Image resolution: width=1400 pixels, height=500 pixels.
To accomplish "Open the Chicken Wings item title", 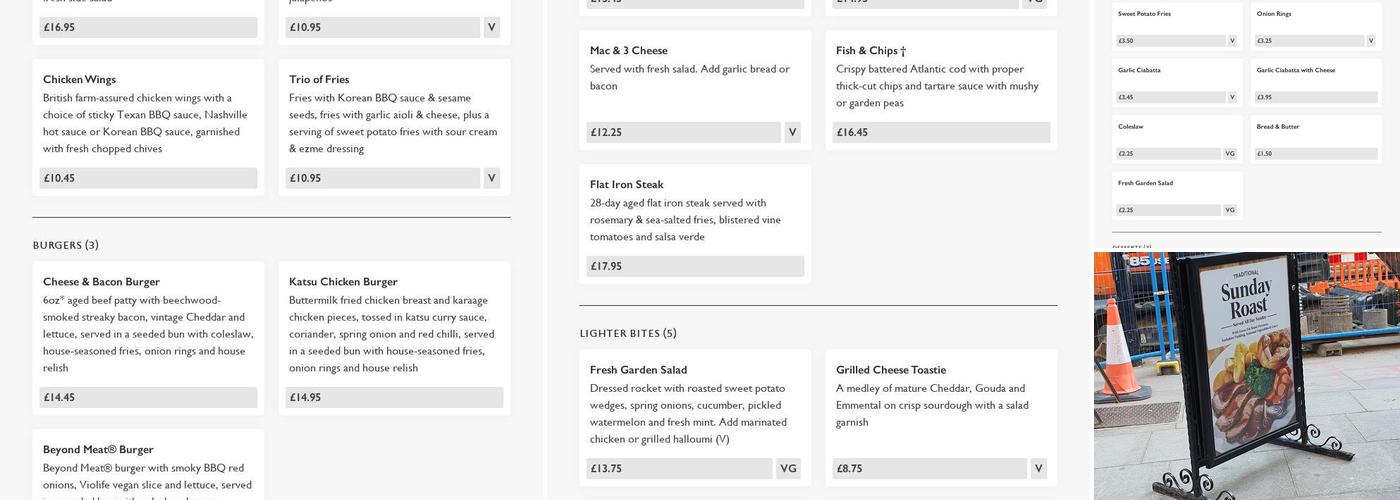I will pos(79,79).
